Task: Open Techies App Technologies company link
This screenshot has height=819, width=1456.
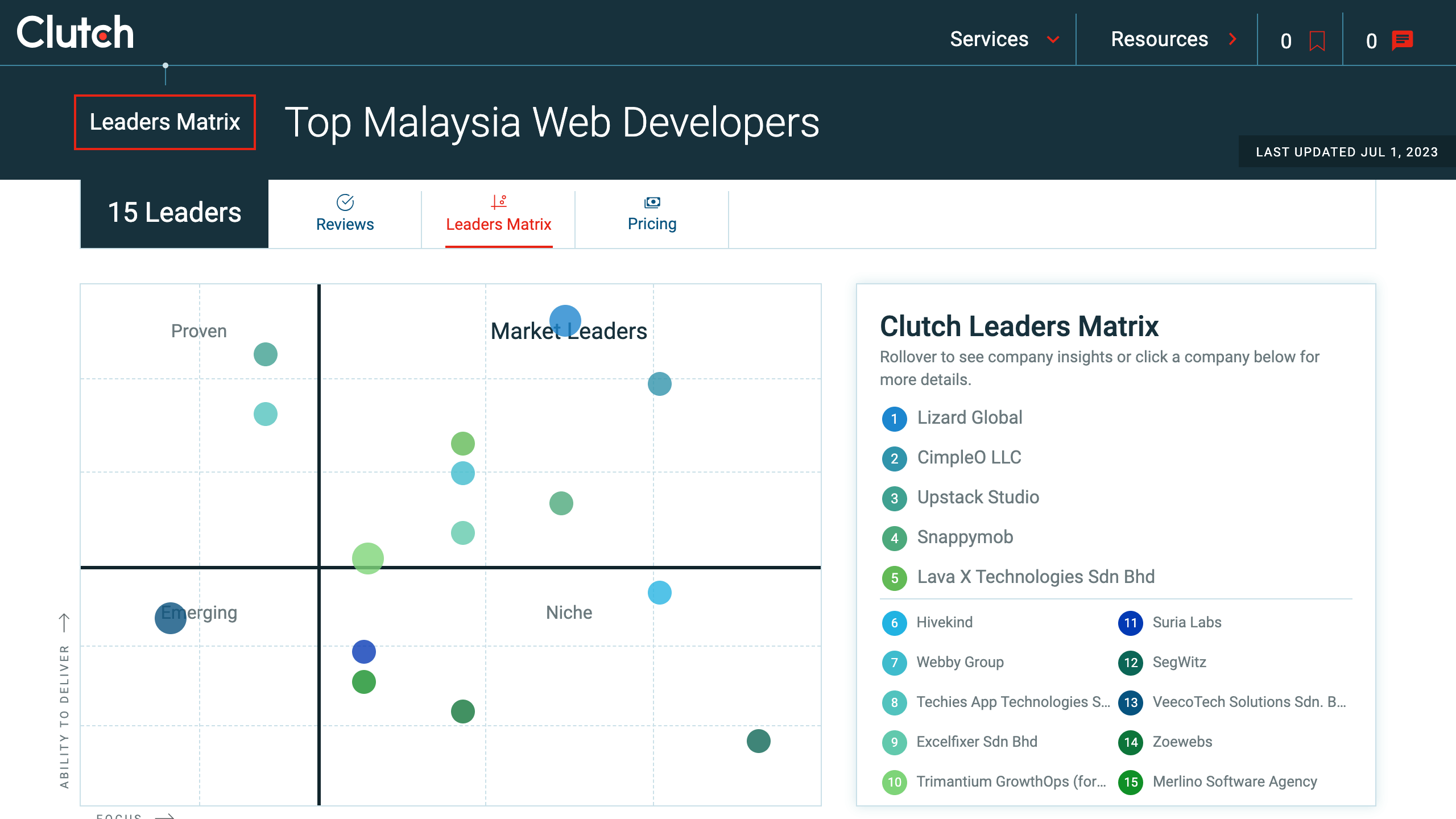Action: coord(1014,702)
